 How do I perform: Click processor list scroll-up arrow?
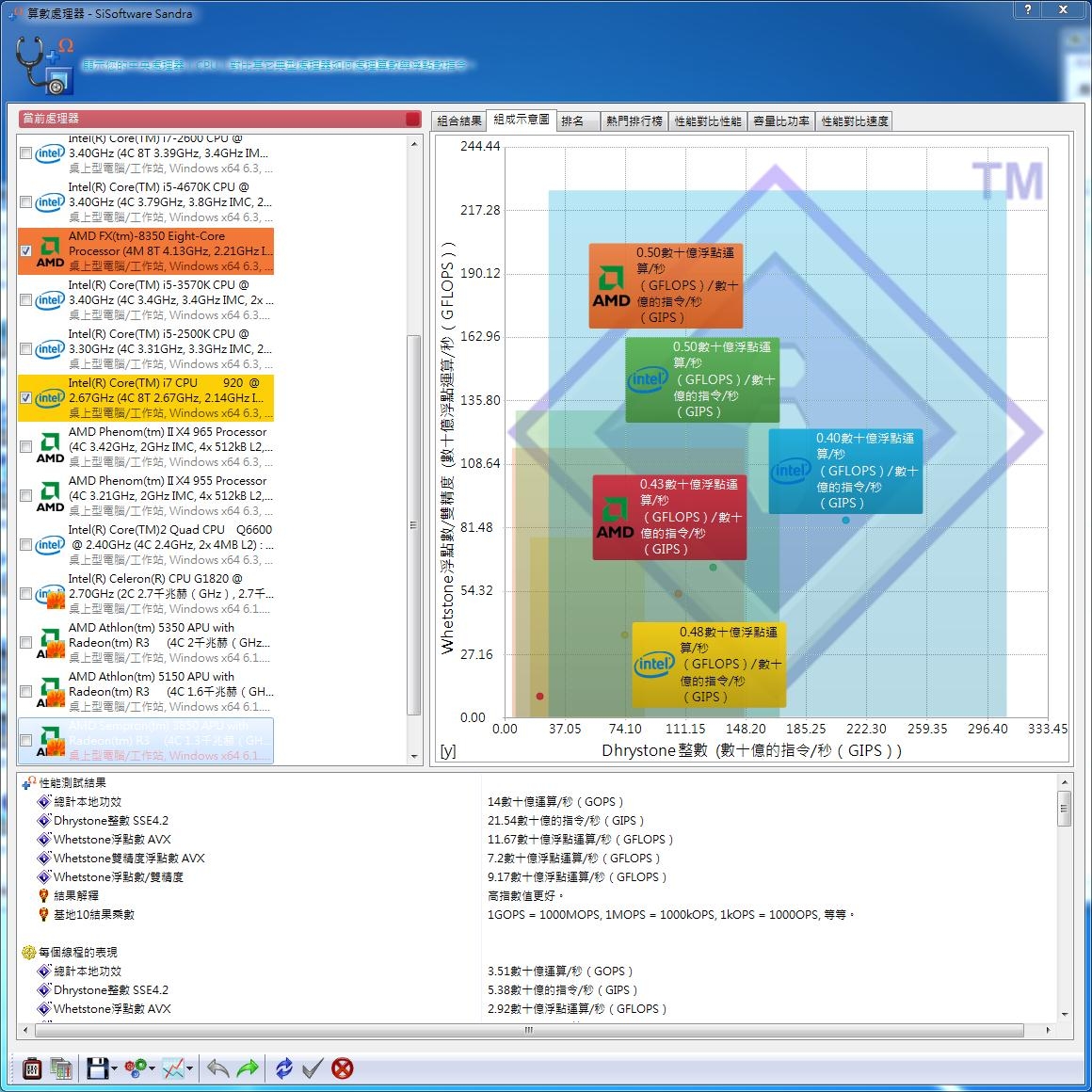[414, 144]
